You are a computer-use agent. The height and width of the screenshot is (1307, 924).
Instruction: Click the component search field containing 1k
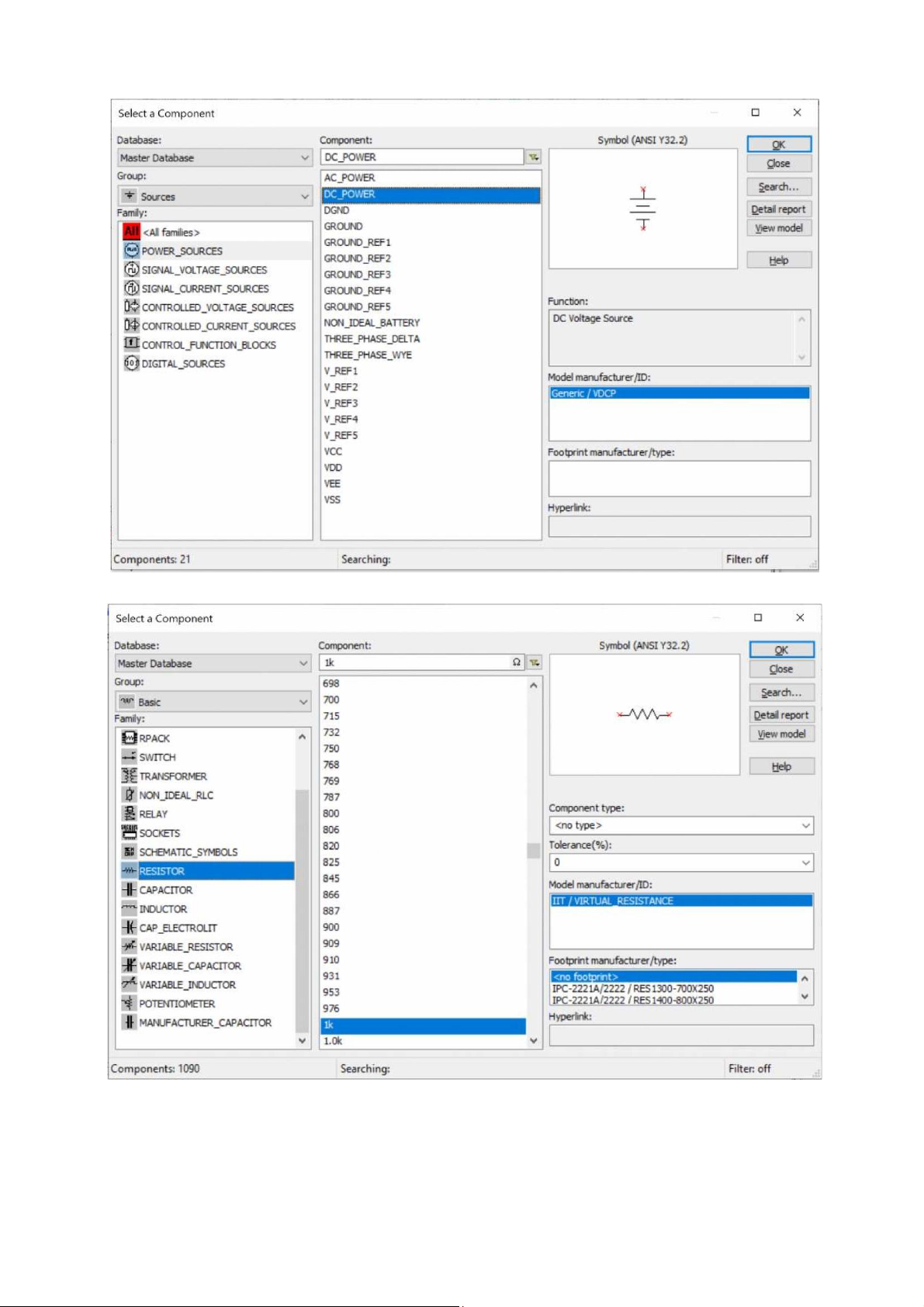[x=415, y=662]
